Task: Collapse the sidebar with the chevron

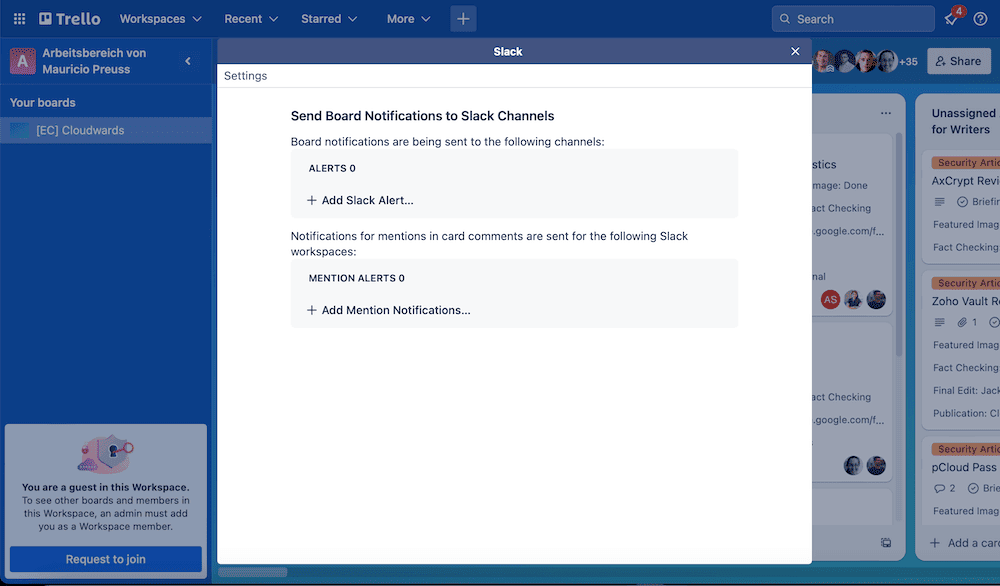Action: pos(188,61)
